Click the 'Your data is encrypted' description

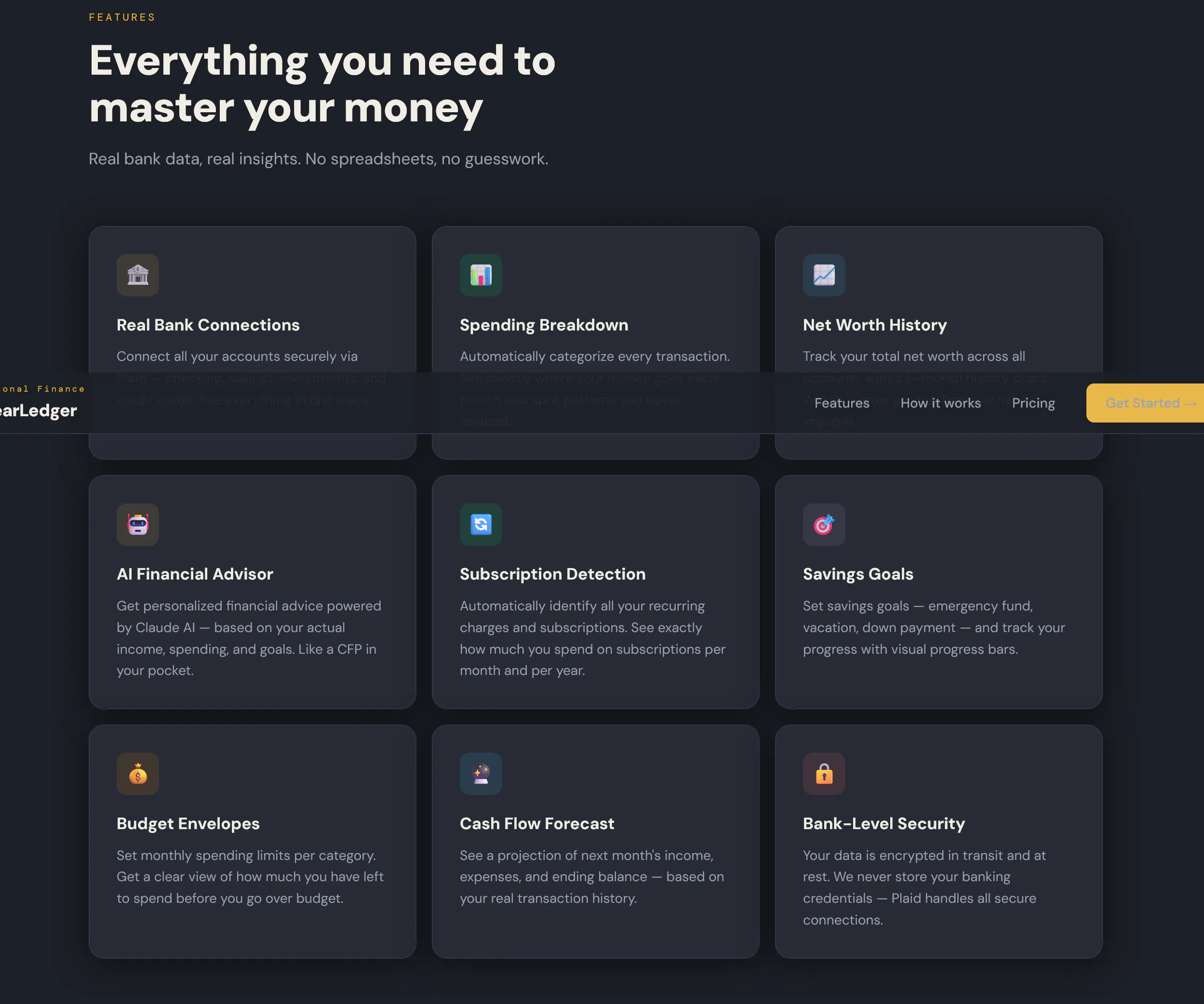924,888
